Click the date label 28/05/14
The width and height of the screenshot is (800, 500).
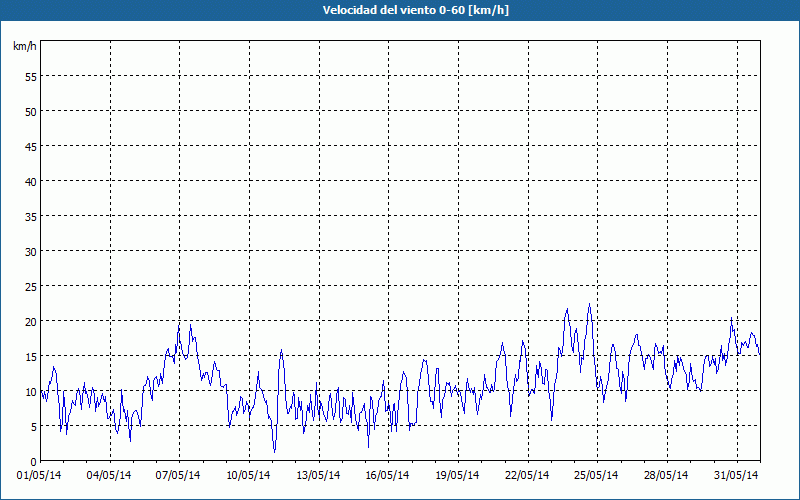[x=666, y=475]
